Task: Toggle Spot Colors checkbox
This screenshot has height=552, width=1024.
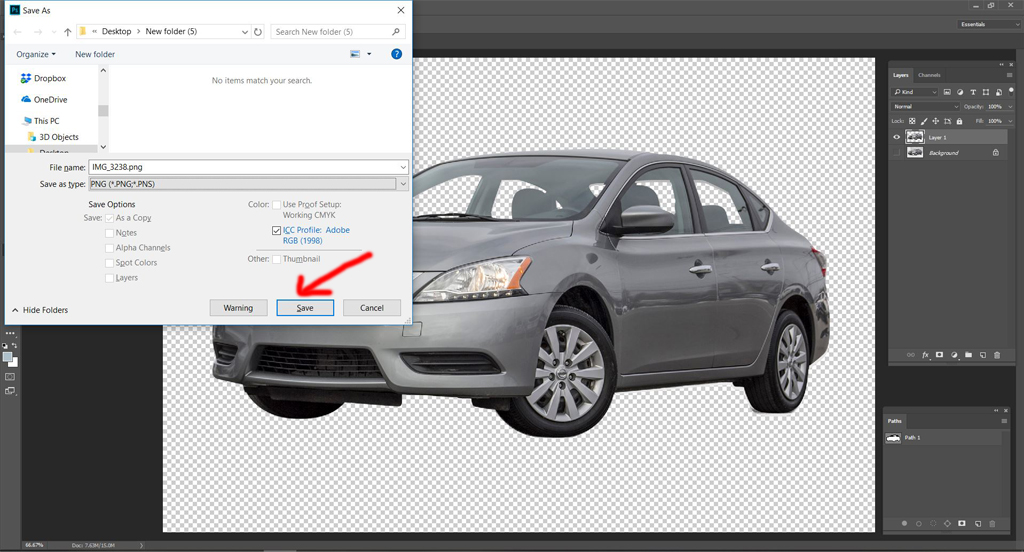Action: pos(110,263)
